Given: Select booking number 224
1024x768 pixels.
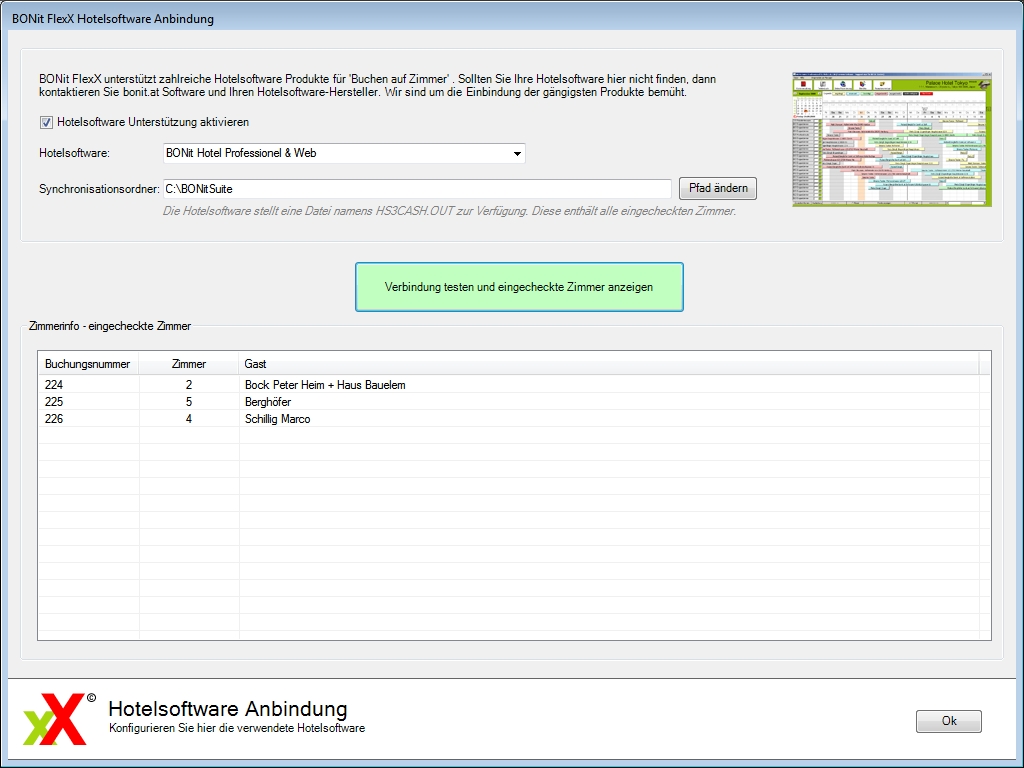Looking at the screenshot, I should coord(54,385).
